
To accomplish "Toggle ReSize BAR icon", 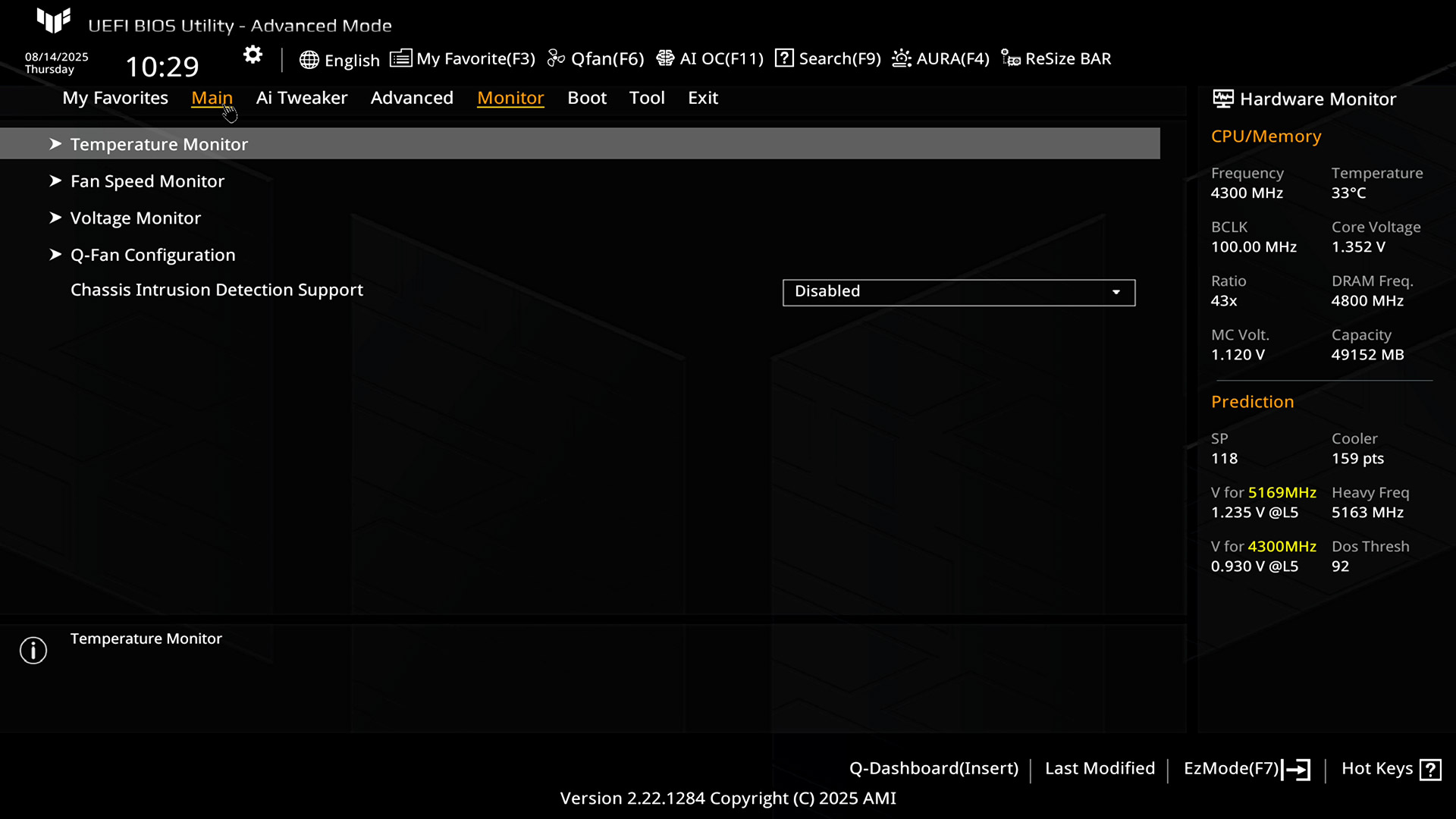I will 1010,58.
